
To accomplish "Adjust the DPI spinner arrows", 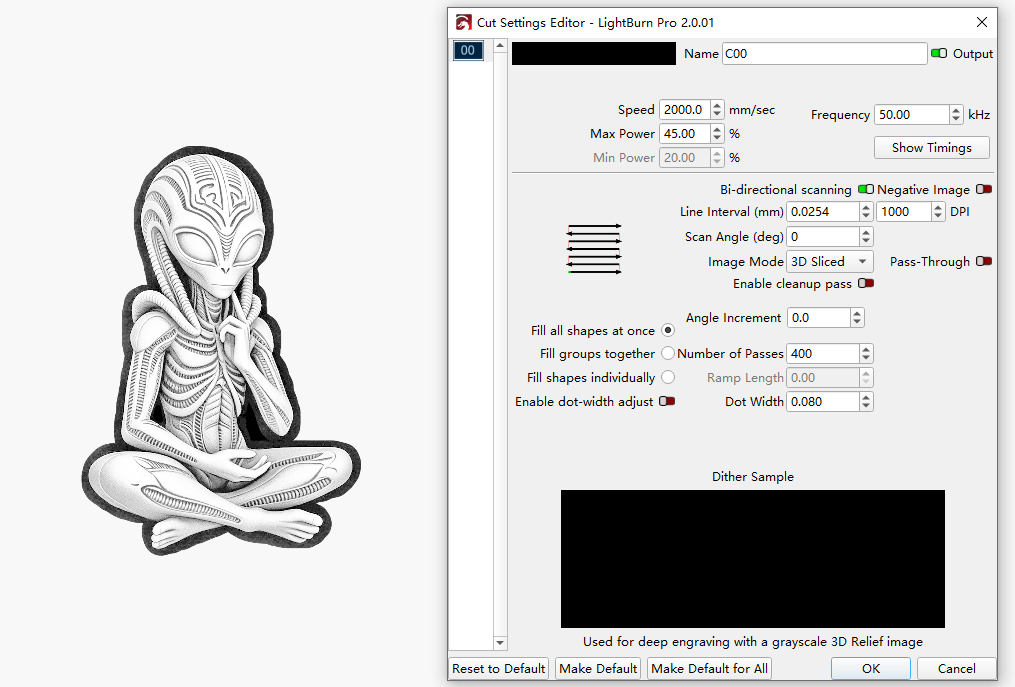I will (939, 212).
